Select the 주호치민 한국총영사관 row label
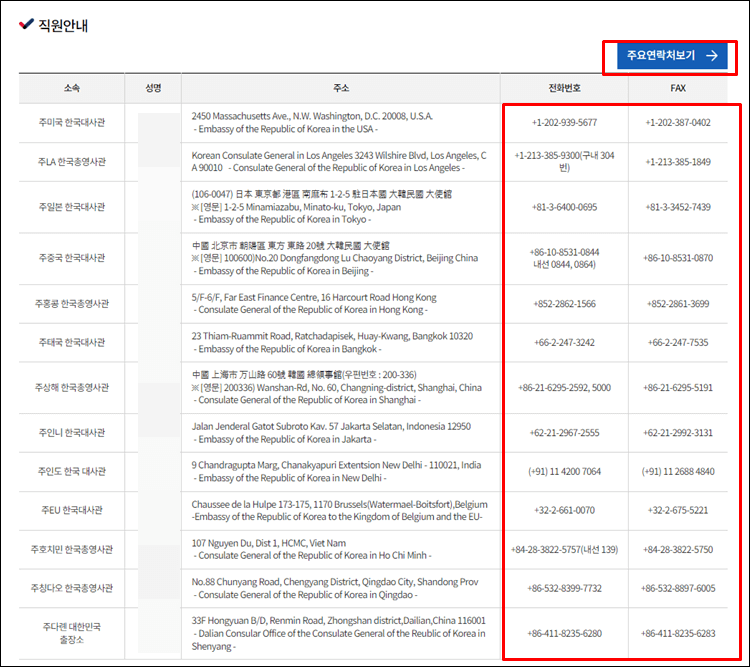This screenshot has height=667, width=750. pos(72,549)
